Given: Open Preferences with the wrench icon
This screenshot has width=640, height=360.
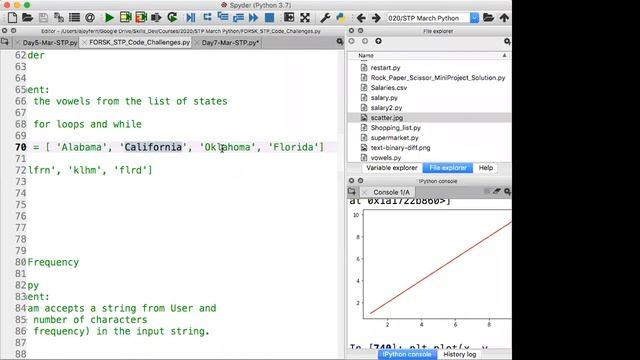Looking at the screenshot, I should (325, 18).
